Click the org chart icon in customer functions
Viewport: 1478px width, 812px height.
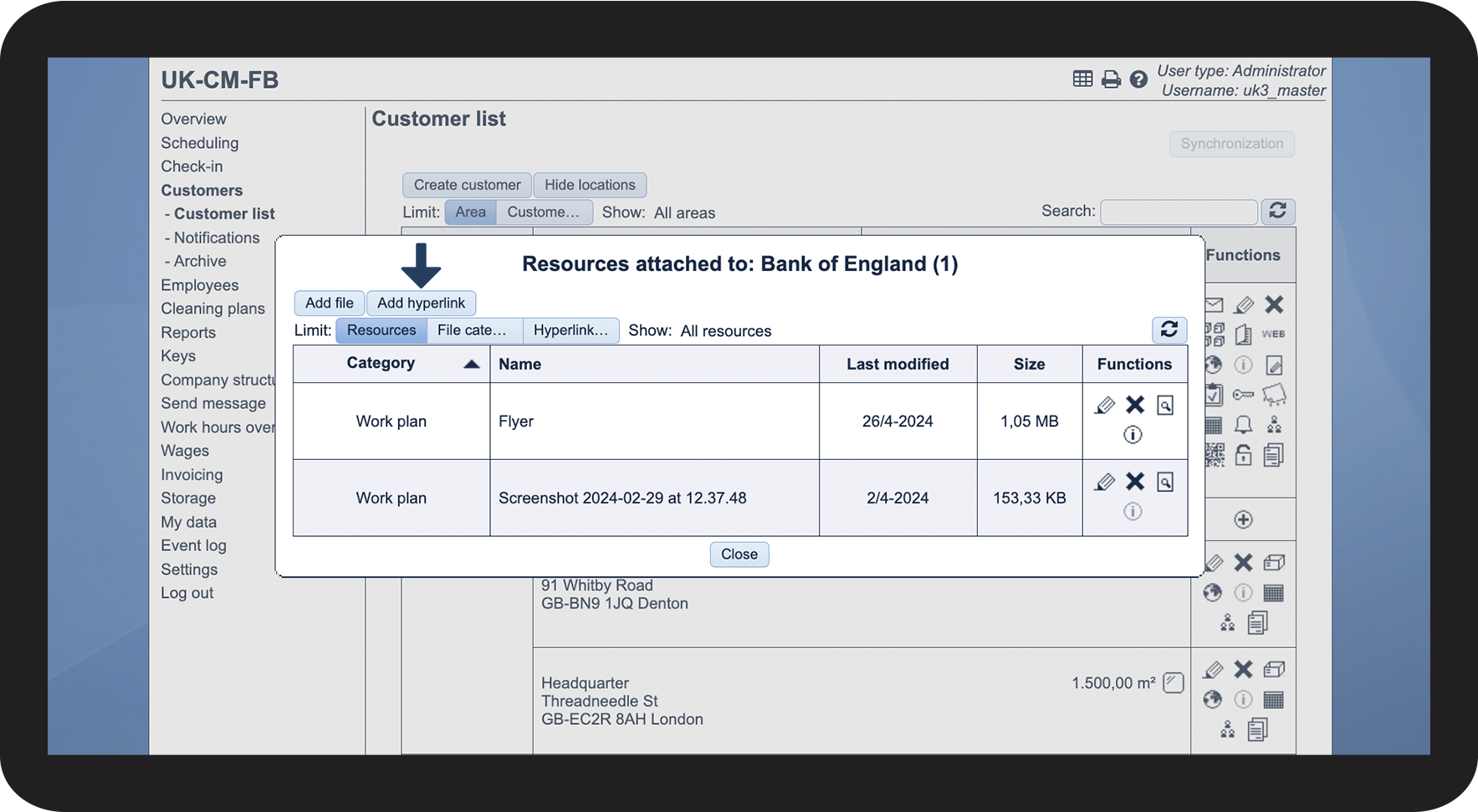click(1274, 425)
